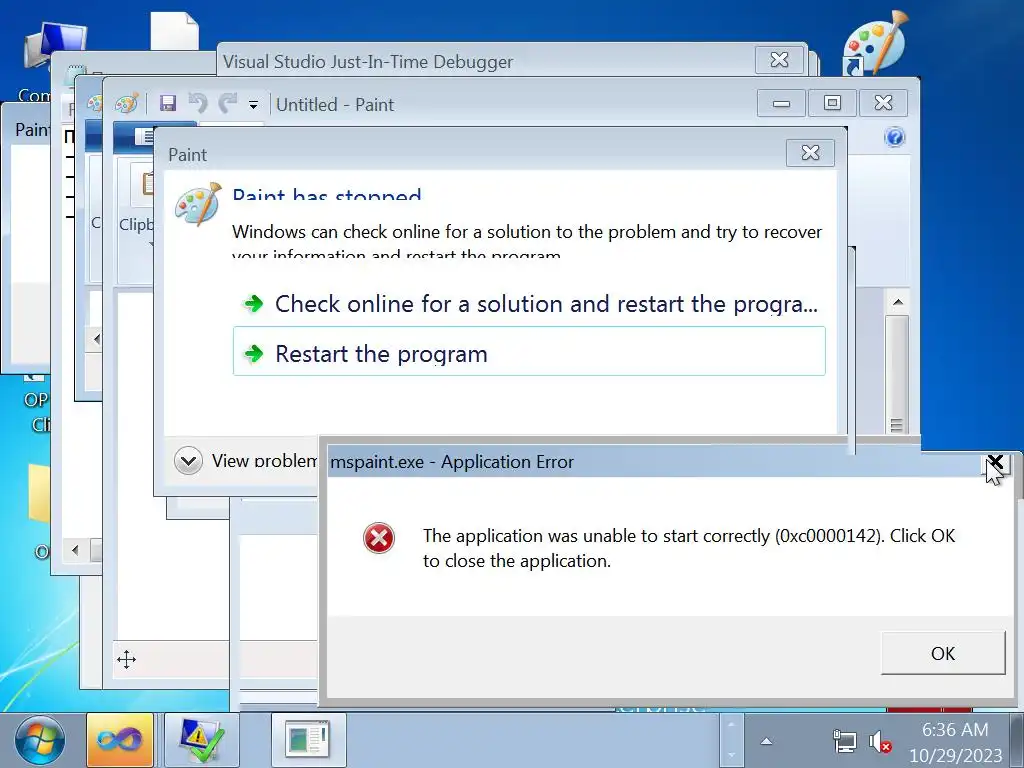Viewport: 1024px width, 768px height.
Task: Expand View problem details chevron
Action: tap(188, 461)
